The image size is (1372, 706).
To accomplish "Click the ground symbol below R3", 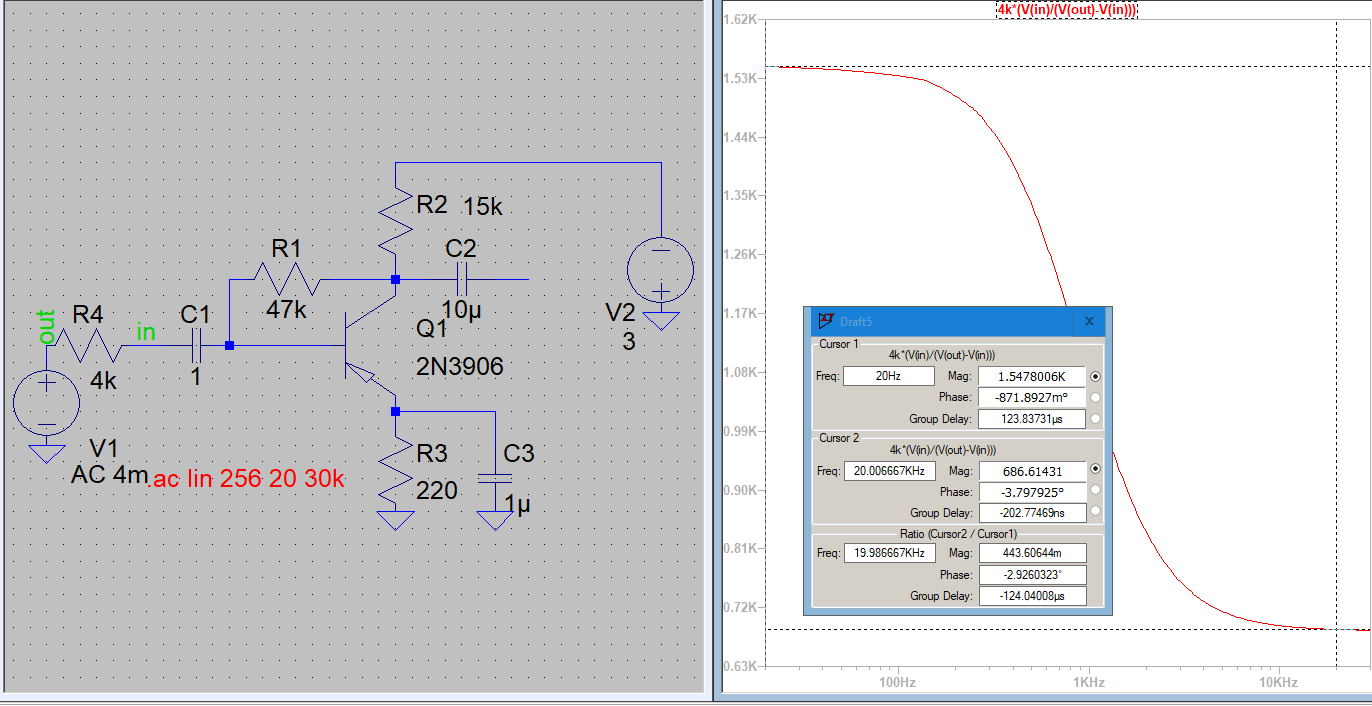I will pos(396,520).
